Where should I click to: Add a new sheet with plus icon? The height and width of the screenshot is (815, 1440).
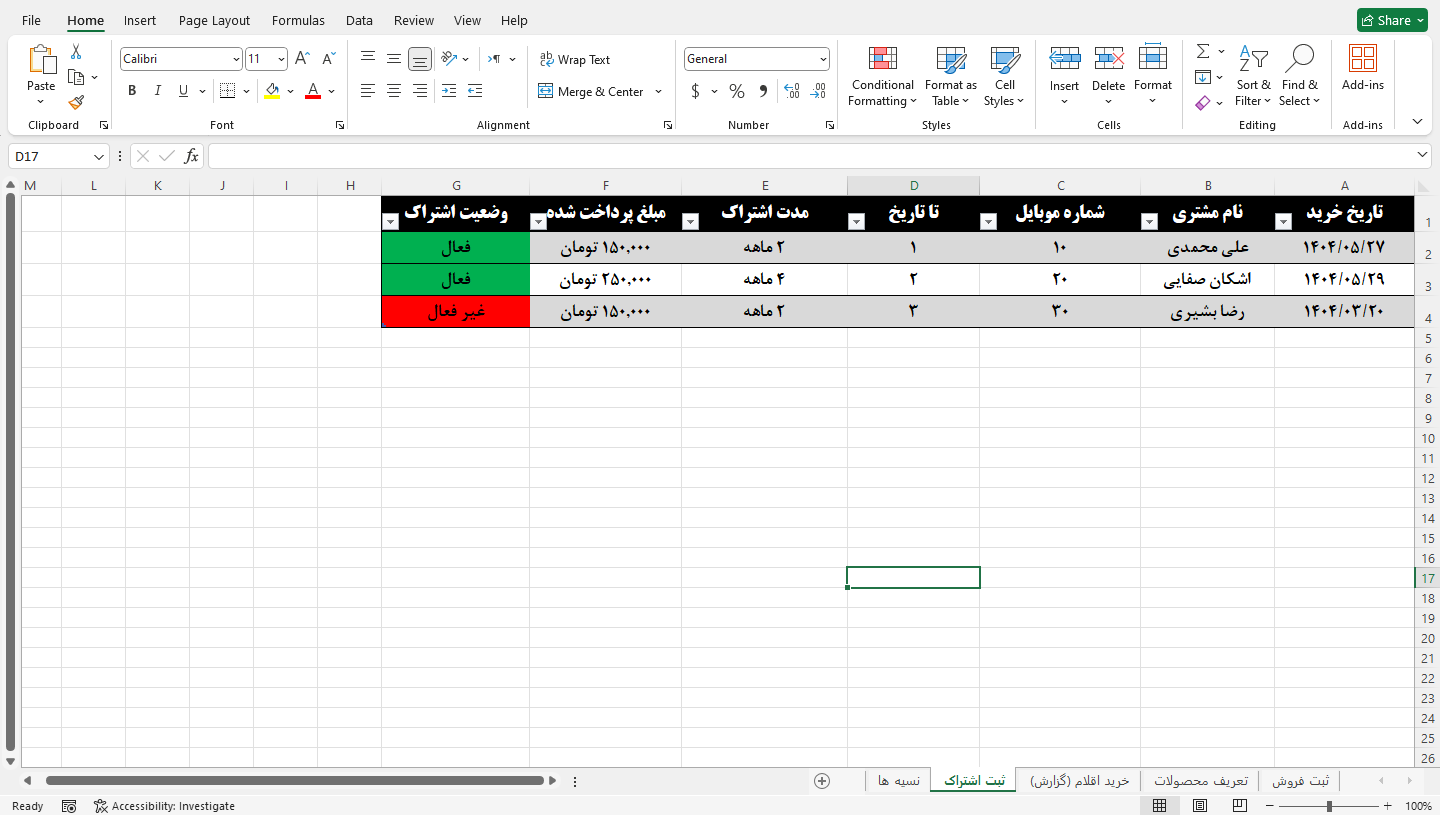(x=822, y=781)
